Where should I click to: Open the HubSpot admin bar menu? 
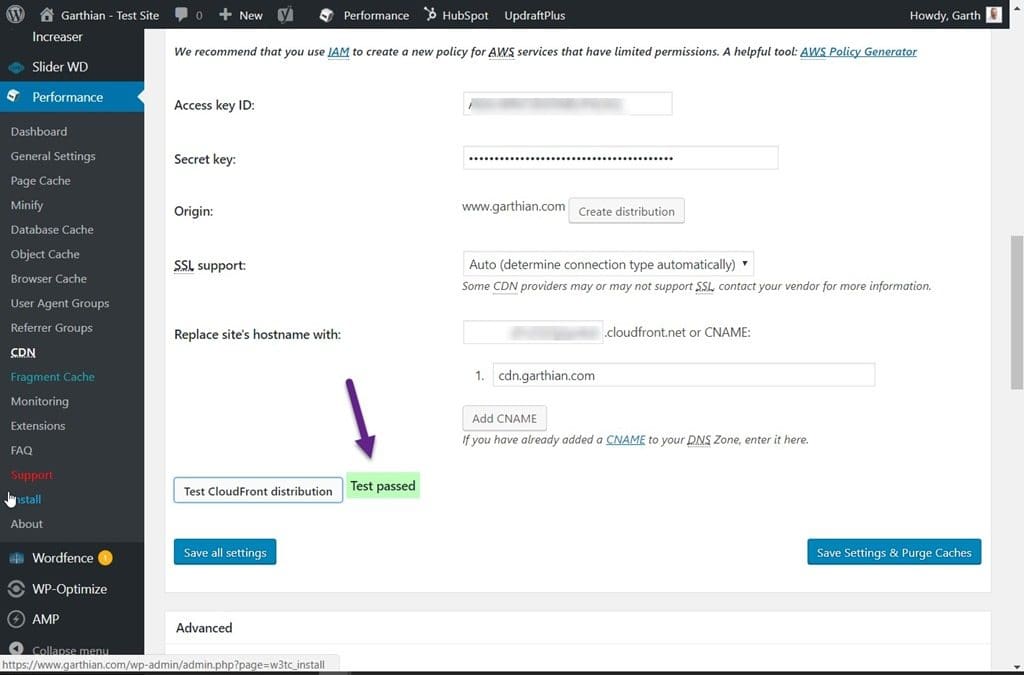click(456, 15)
